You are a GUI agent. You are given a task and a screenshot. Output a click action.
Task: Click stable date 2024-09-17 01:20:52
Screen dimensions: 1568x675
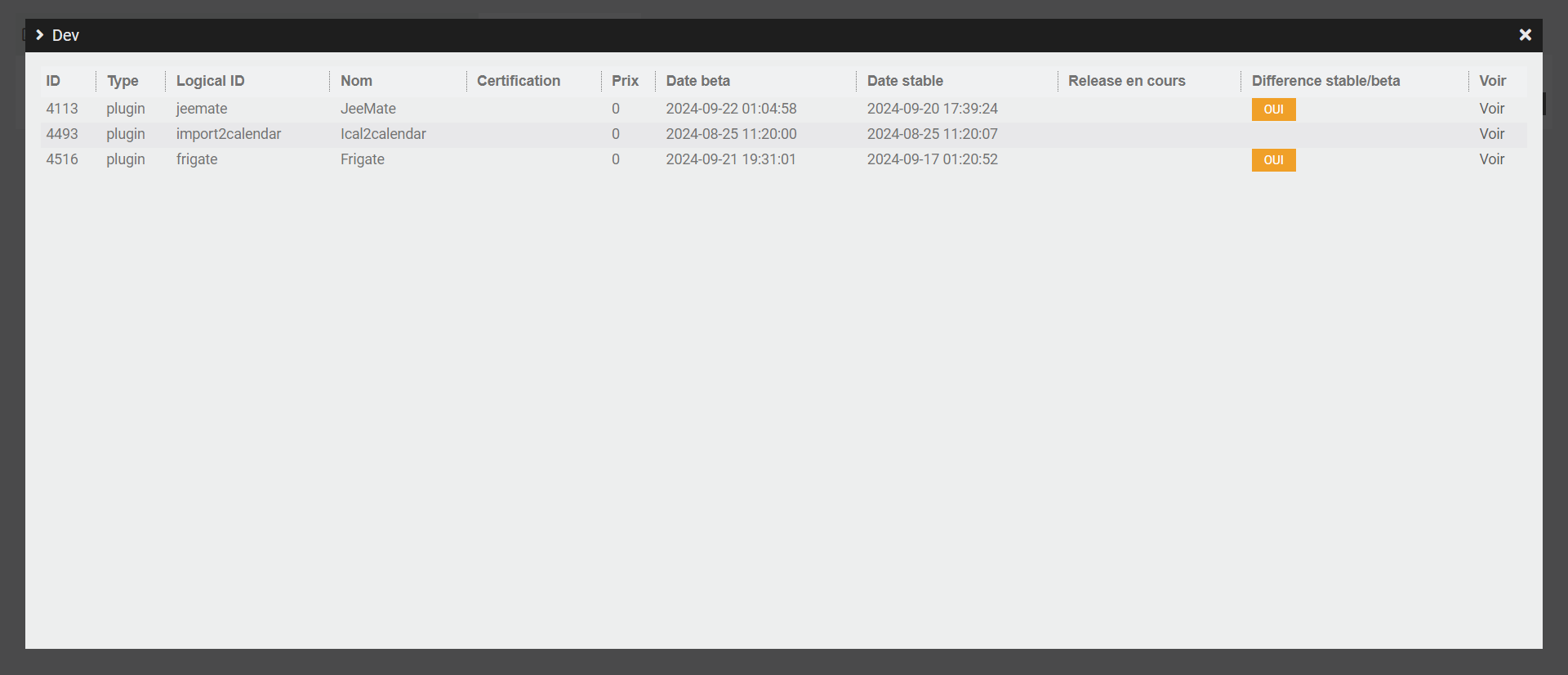coord(933,159)
